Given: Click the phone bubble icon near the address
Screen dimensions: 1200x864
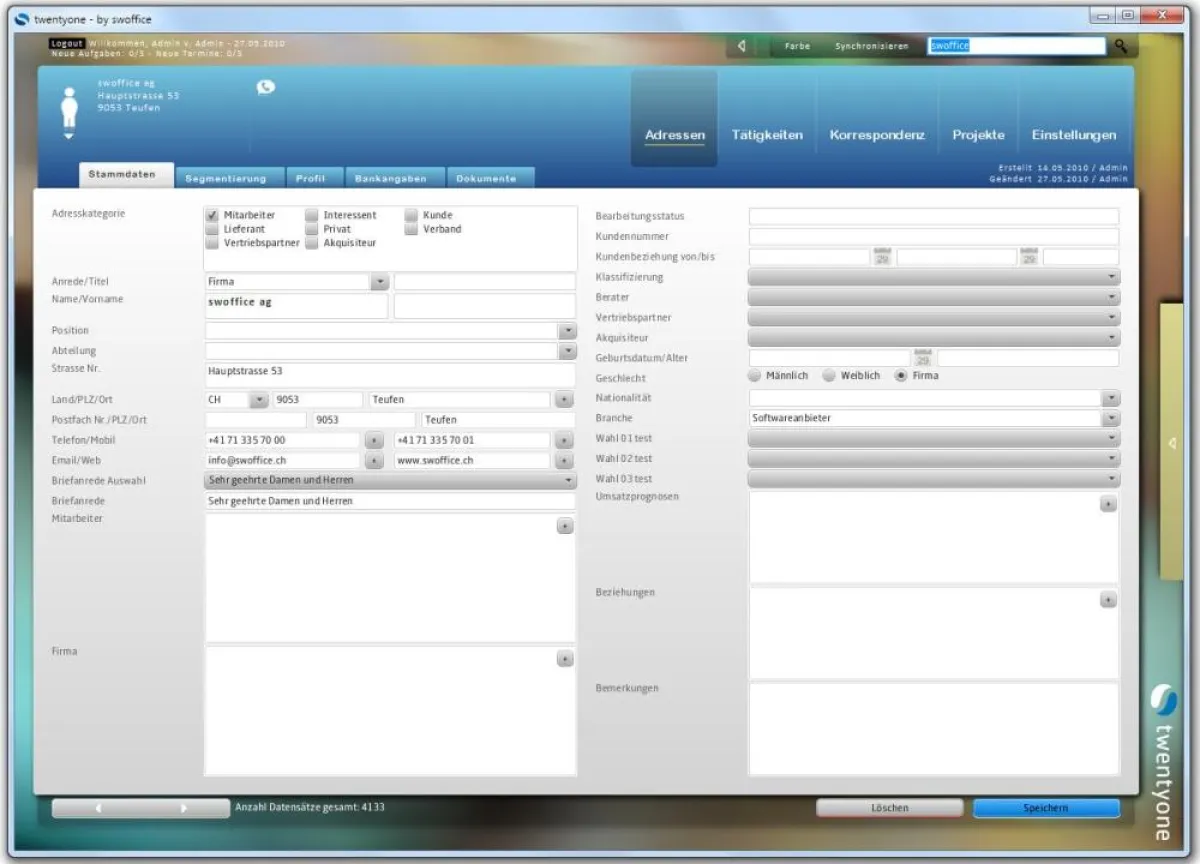Looking at the screenshot, I should pyautogui.click(x=267, y=88).
